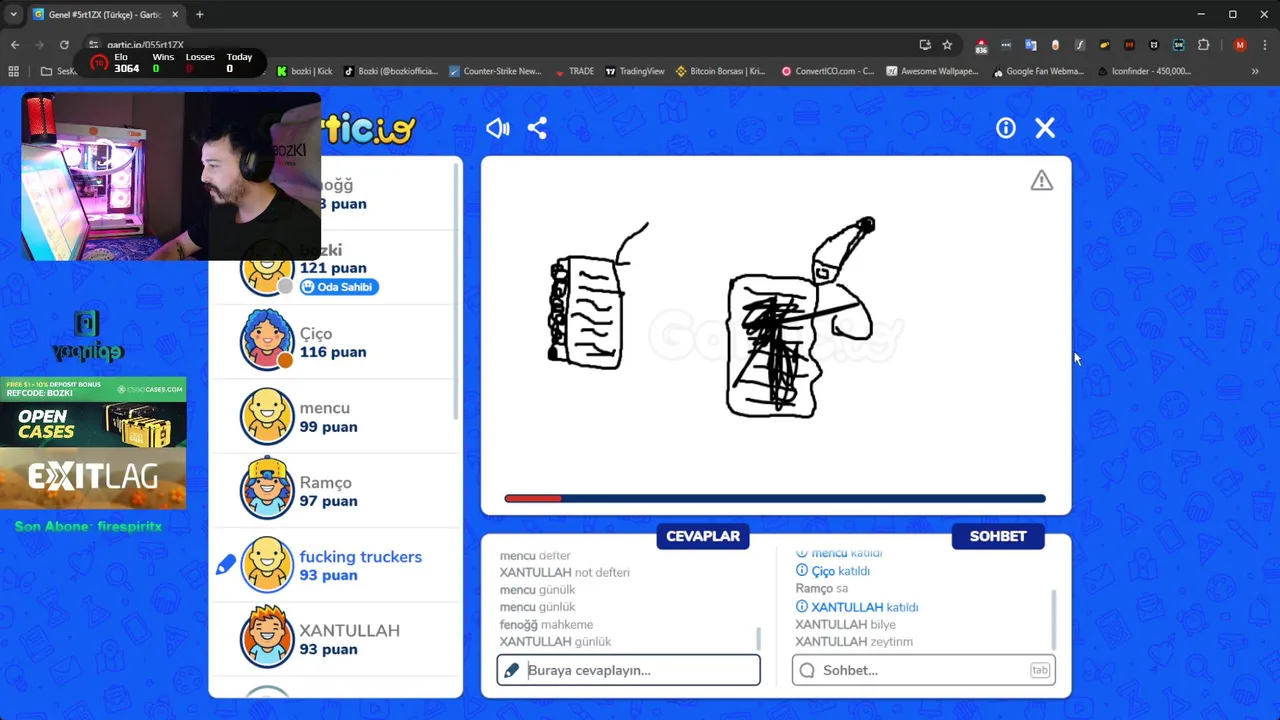Open the TRADE bookmark
Screen dimensions: 1280x720
[x=574, y=71]
